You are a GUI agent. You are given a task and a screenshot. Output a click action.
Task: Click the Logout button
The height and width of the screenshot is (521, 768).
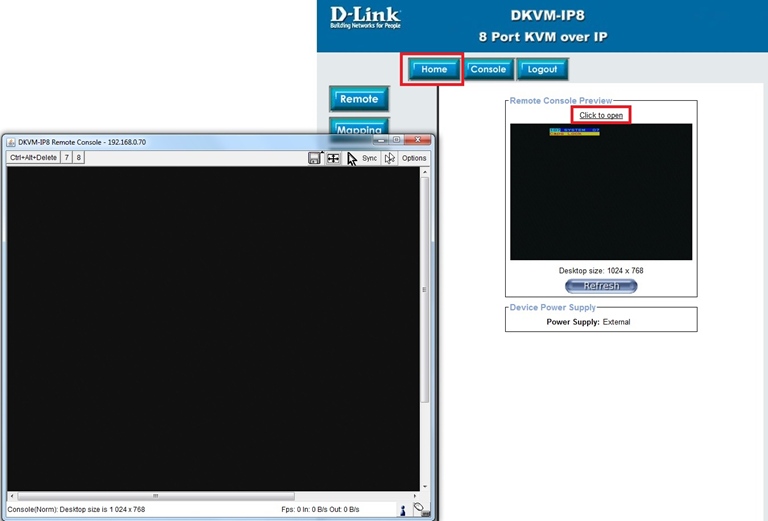(543, 70)
